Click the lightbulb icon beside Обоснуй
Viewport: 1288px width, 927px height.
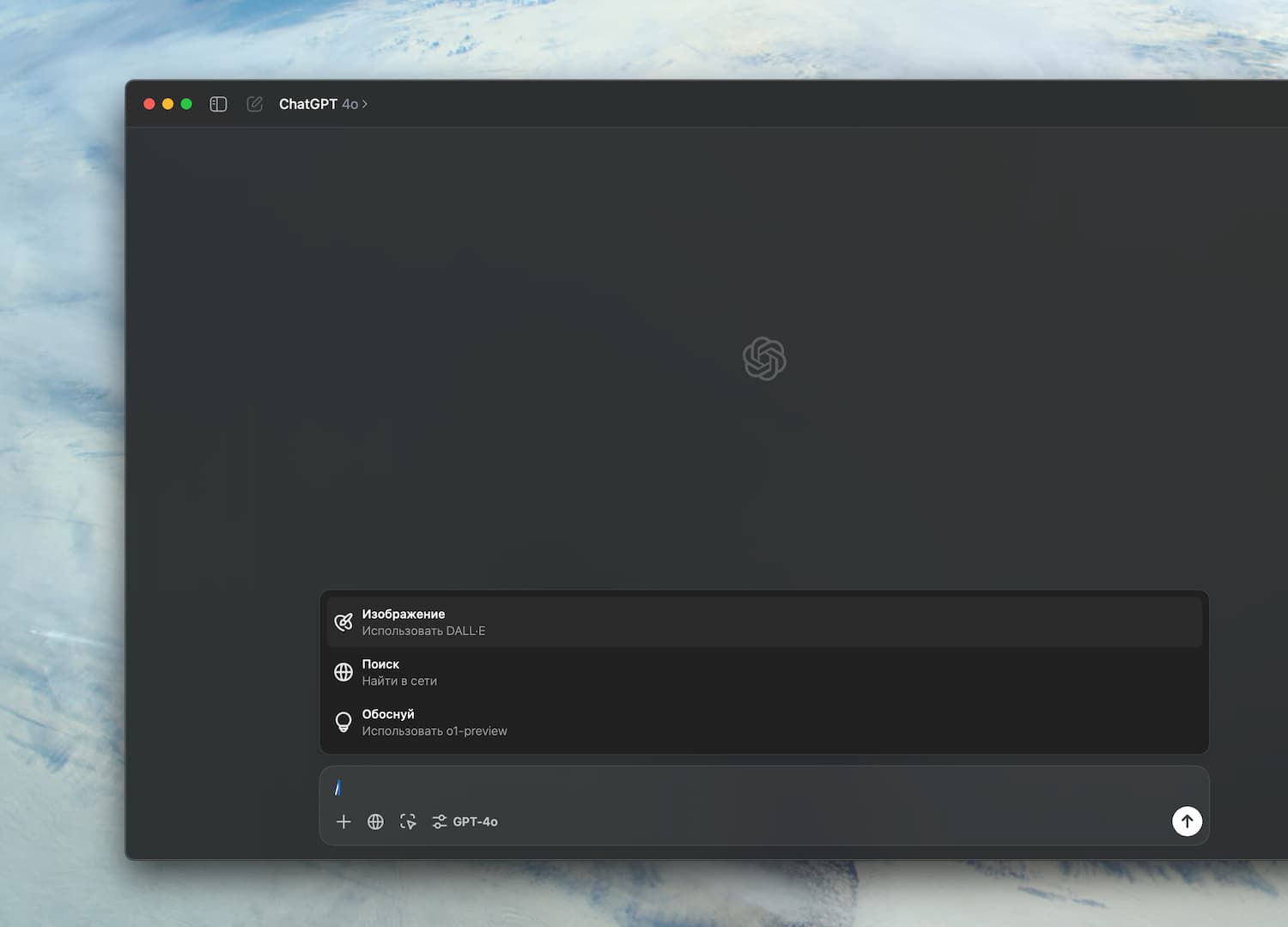pyautogui.click(x=343, y=722)
